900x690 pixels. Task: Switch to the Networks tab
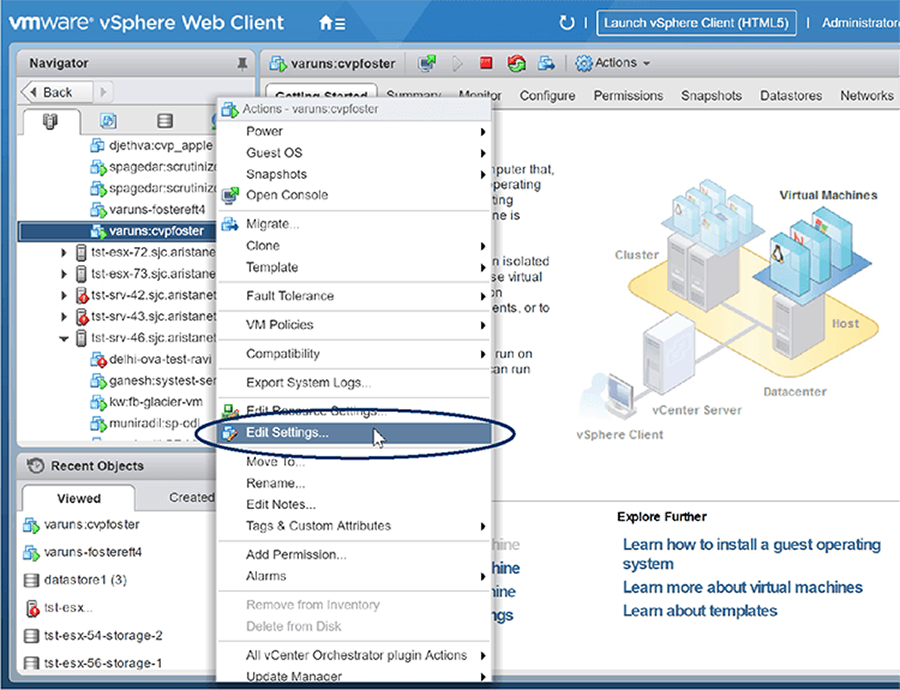coord(867,96)
